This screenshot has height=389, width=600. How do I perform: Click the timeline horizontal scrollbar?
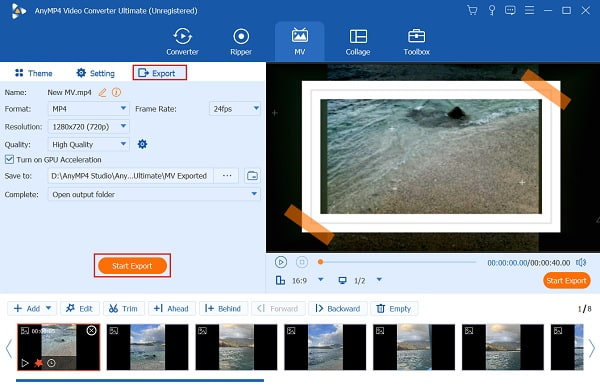click(140, 380)
